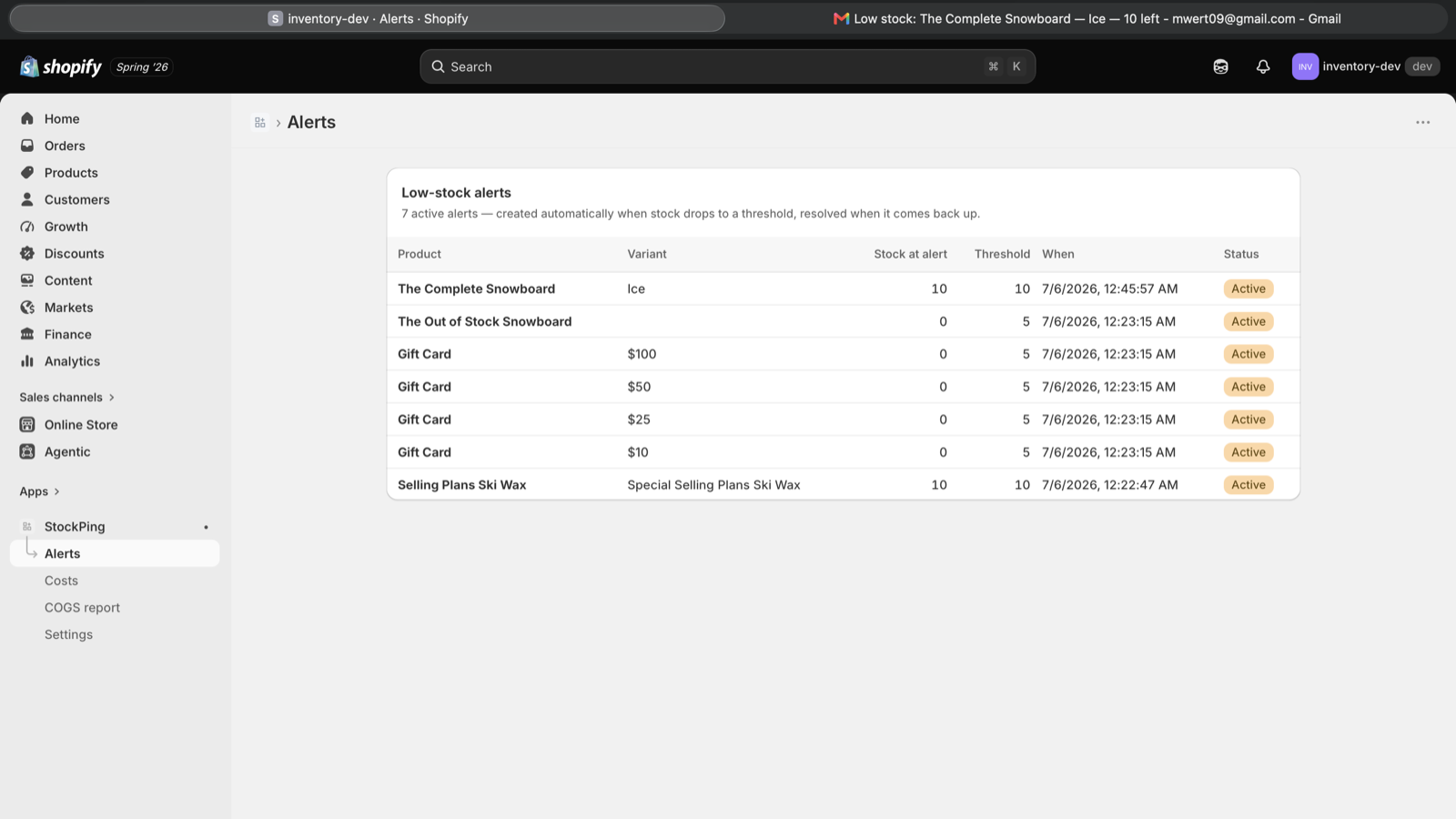Click the Selling Plans Ski Wax product
The height and width of the screenshot is (819, 1456).
(461, 485)
